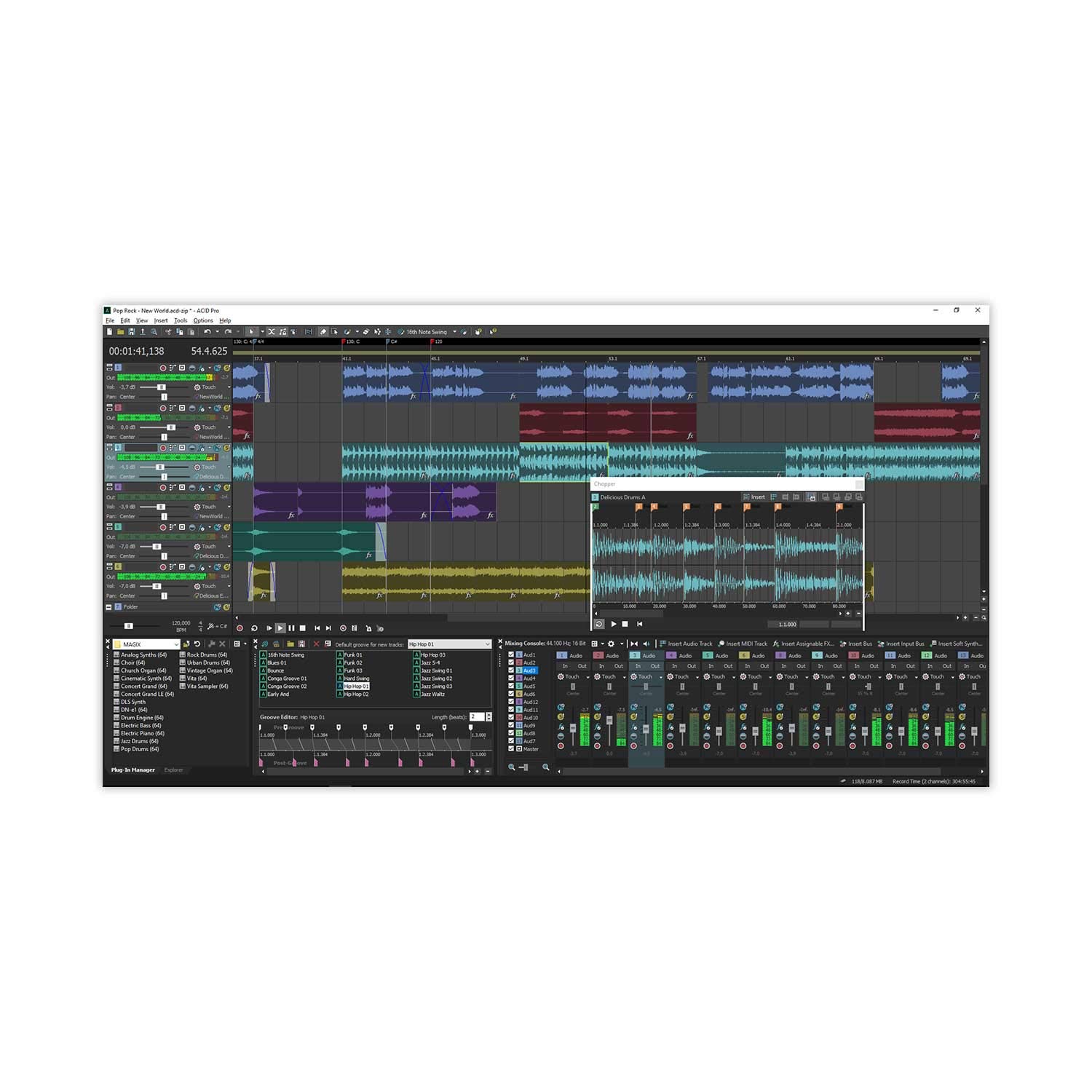Screen dimensions: 1092x1092
Task: Open the File menu
Action: [x=110, y=320]
